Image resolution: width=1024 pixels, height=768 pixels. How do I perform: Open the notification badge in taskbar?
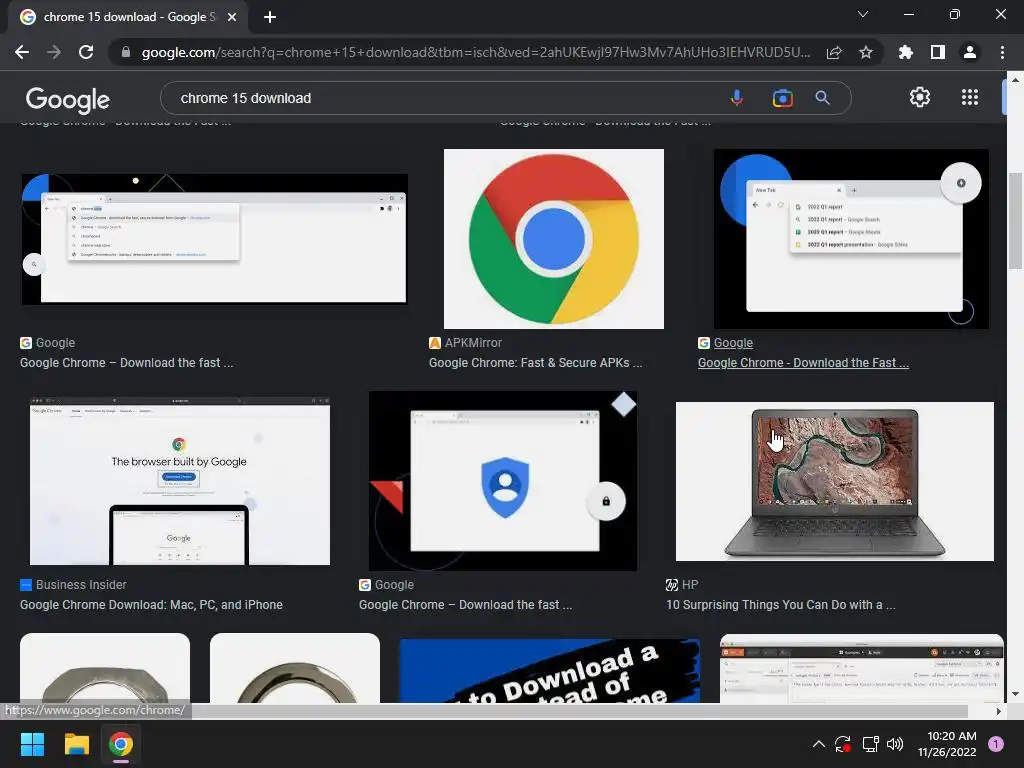[996, 743]
